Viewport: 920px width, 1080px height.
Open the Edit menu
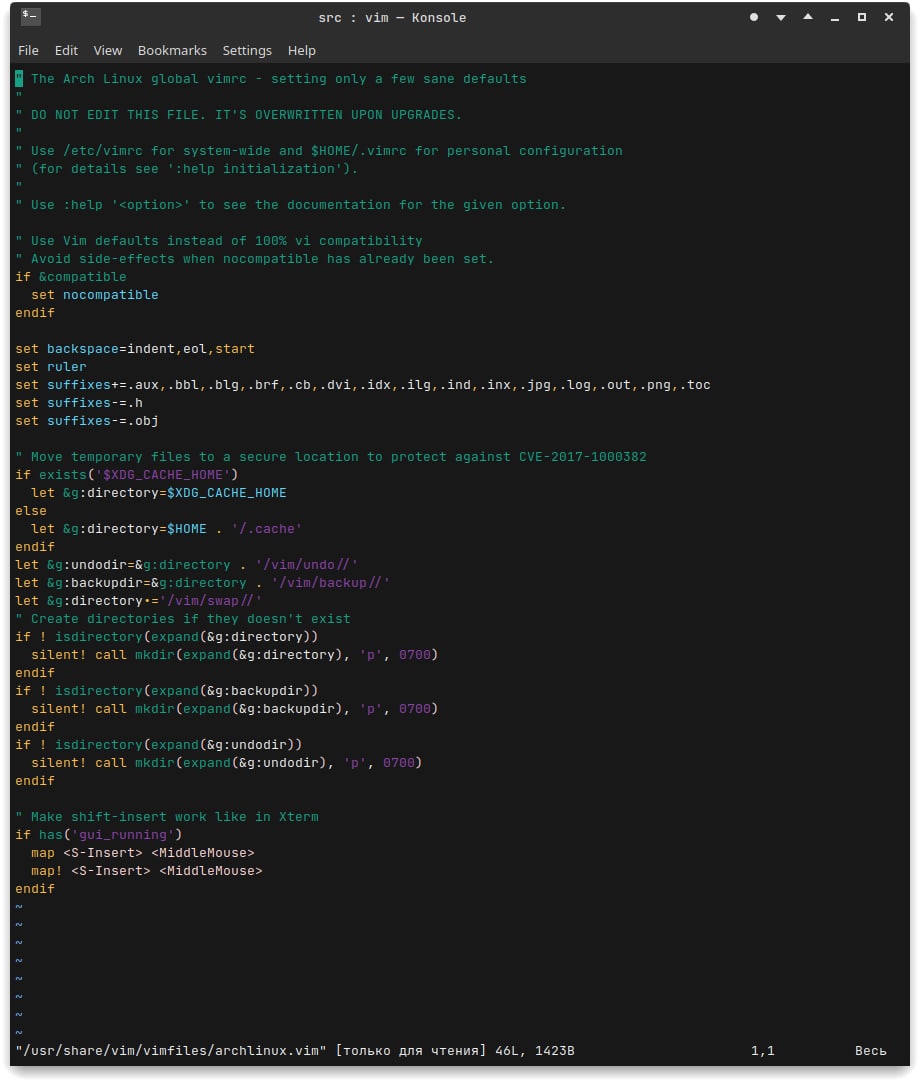66,50
